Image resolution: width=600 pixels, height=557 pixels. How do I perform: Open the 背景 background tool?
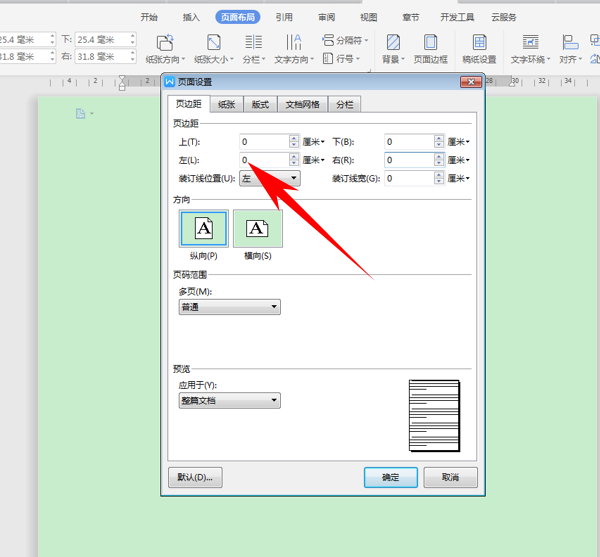coord(393,49)
